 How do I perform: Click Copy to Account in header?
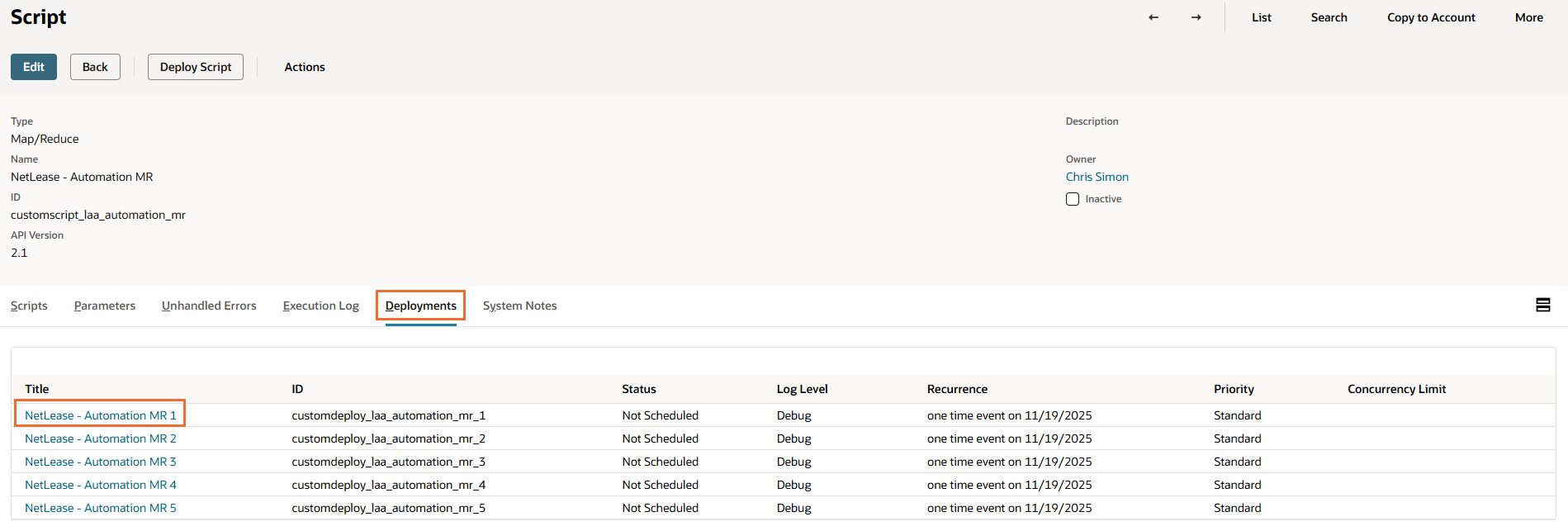[x=1431, y=17]
